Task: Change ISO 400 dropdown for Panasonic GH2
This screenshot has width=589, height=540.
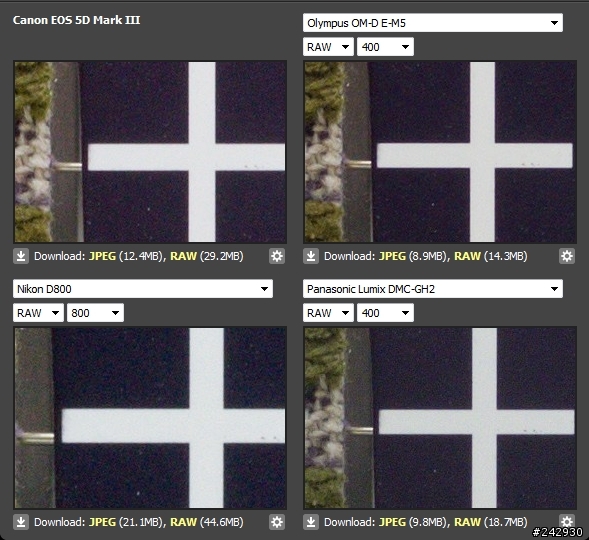Action: [x=385, y=313]
